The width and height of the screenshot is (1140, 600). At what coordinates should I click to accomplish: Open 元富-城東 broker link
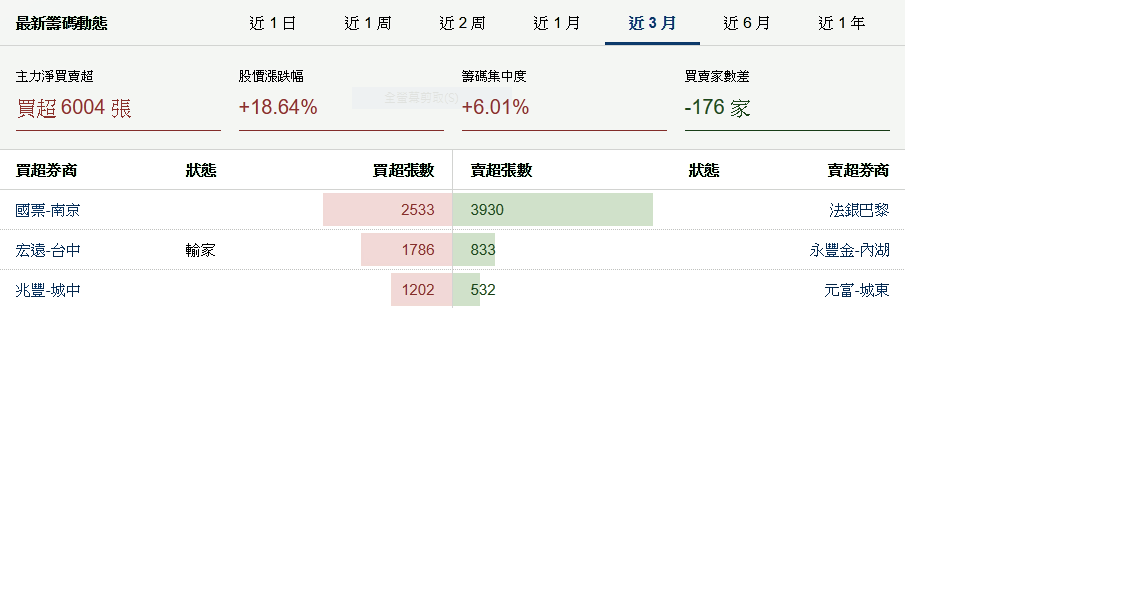857,290
